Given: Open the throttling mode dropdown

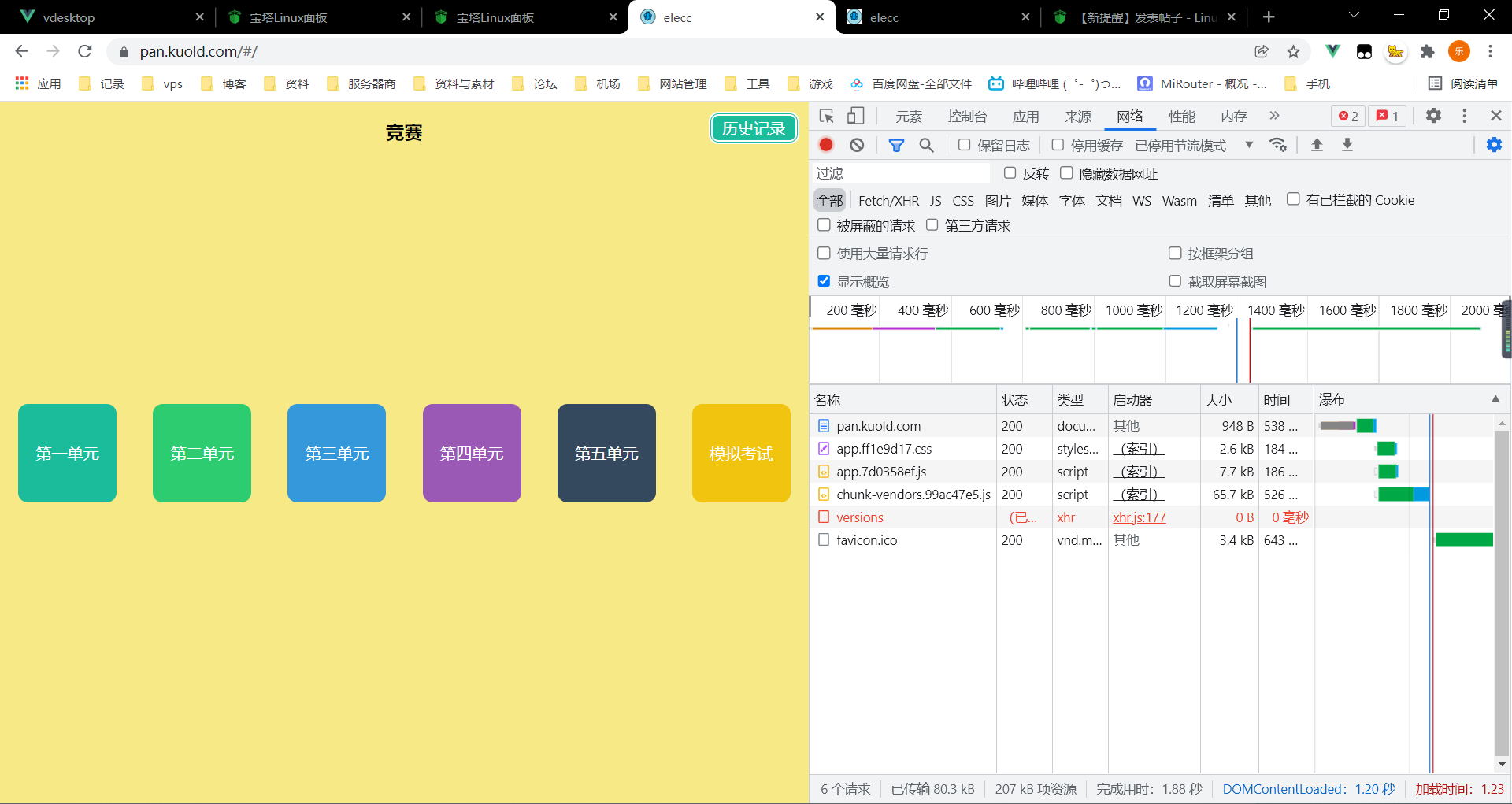Looking at the screenshot, I should tap(1194, 146).
